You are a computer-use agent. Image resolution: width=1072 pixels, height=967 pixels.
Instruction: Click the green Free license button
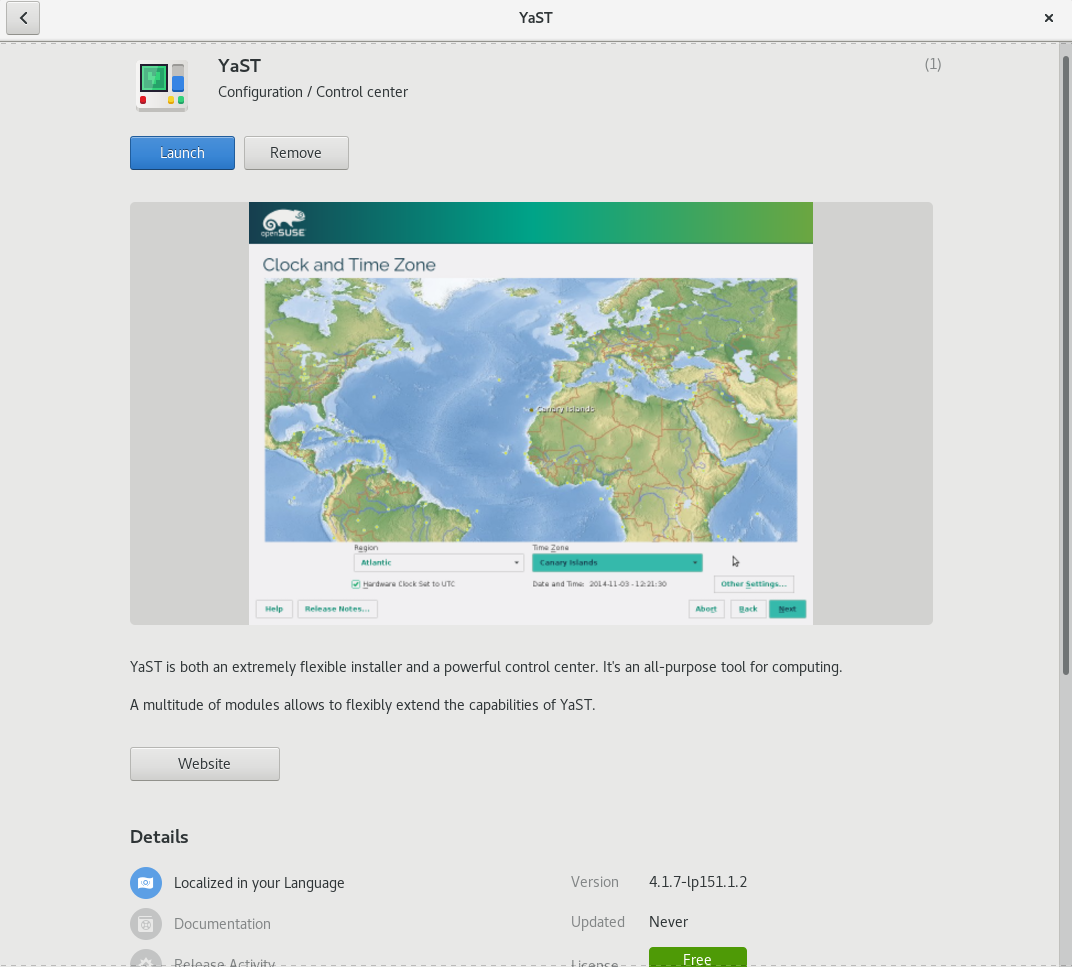coord(697,958)
